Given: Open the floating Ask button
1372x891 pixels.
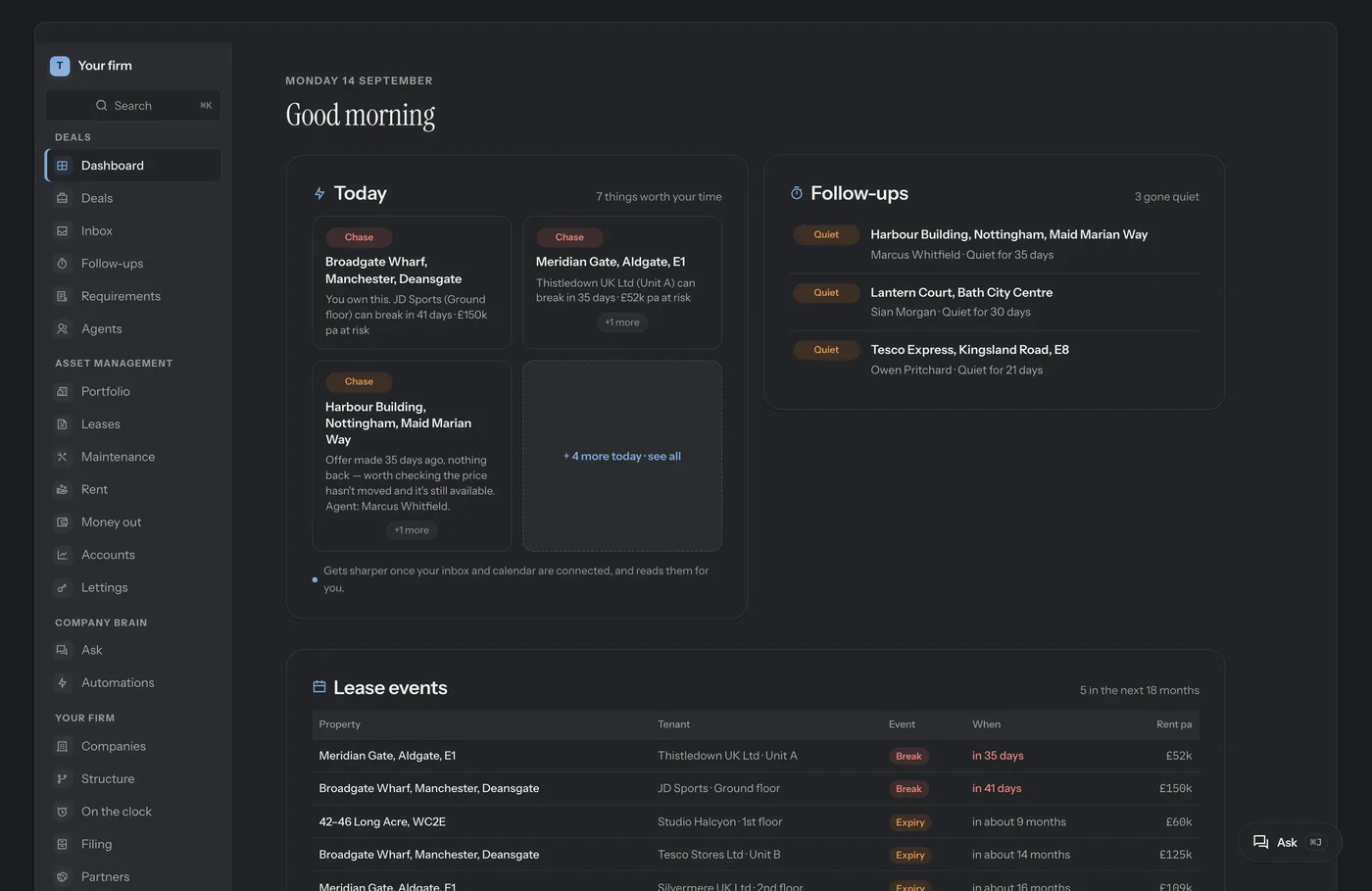Looking at the screenshot, I should point(1290,842).
